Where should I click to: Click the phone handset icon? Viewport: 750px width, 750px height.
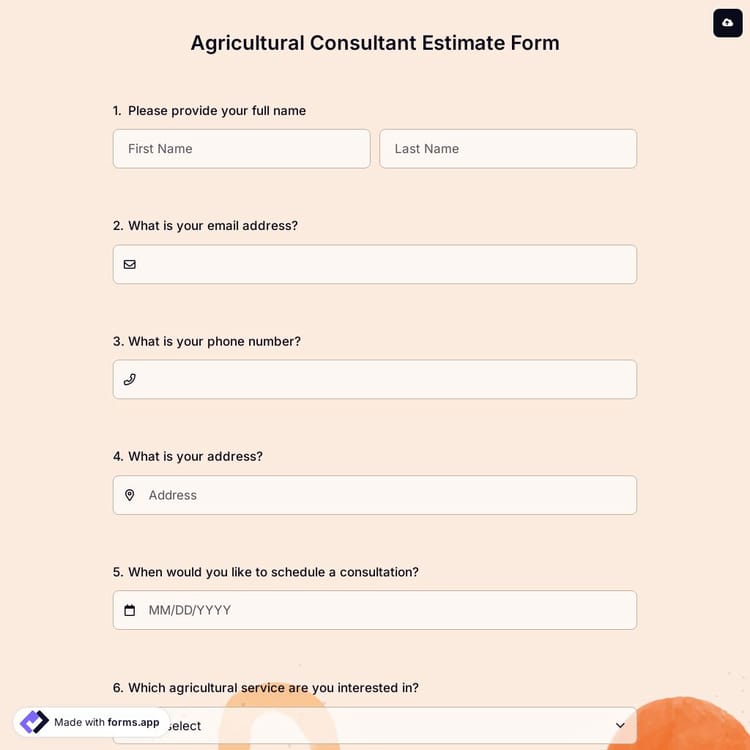[x=130, y=380]
